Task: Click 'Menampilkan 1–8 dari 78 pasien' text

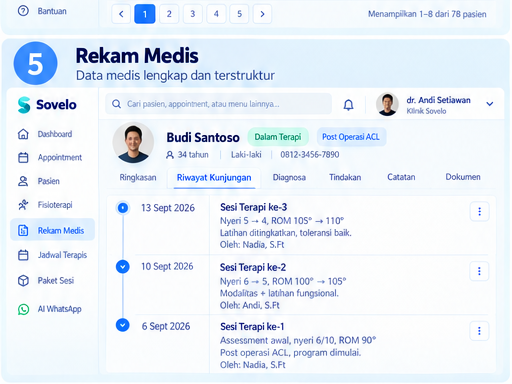Action: [427, 14]
